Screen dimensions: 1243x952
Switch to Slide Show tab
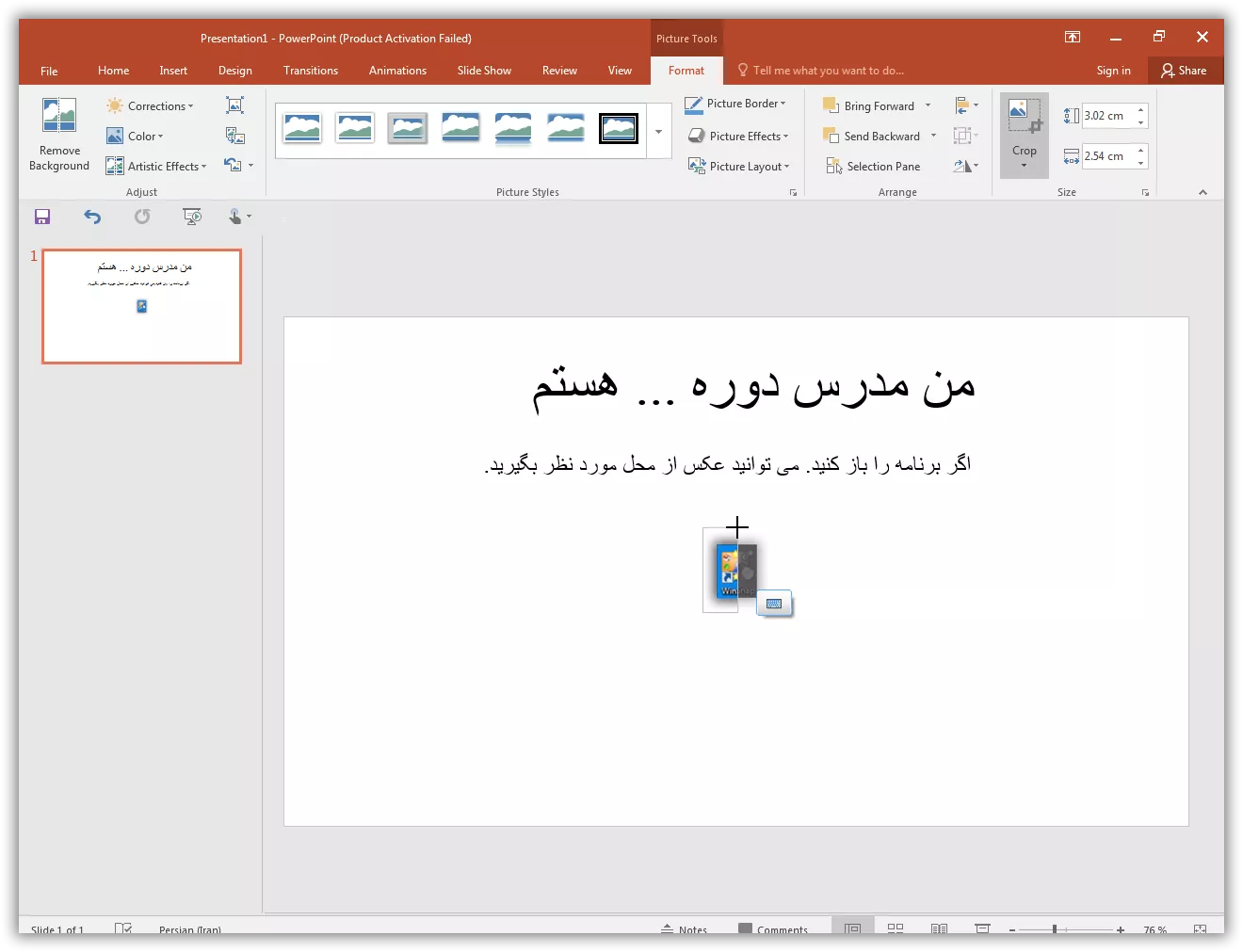(484, 71)
